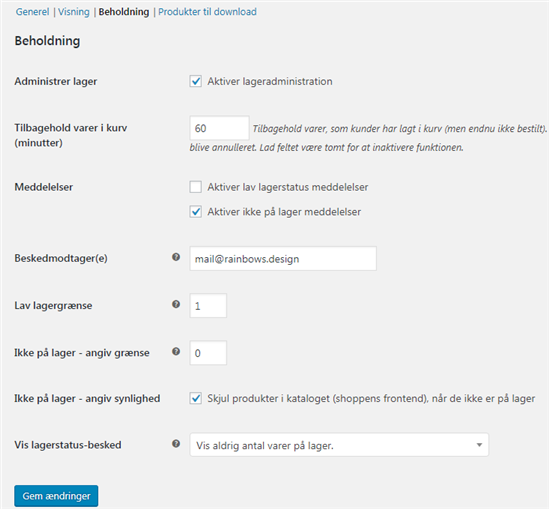Screen dimensions: 549x509
Task: Click help icon beside Vis lagerstatus-besked
Action: [176, 444]
